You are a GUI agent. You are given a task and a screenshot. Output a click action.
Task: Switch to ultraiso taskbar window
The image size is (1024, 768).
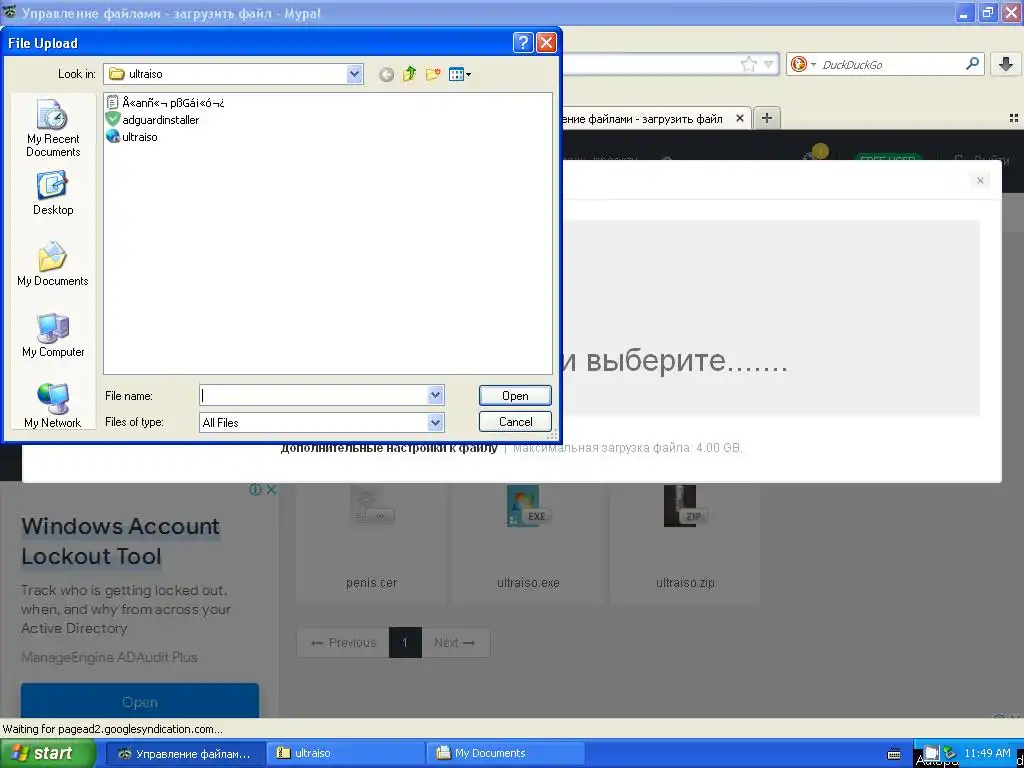tap(346, 754)
